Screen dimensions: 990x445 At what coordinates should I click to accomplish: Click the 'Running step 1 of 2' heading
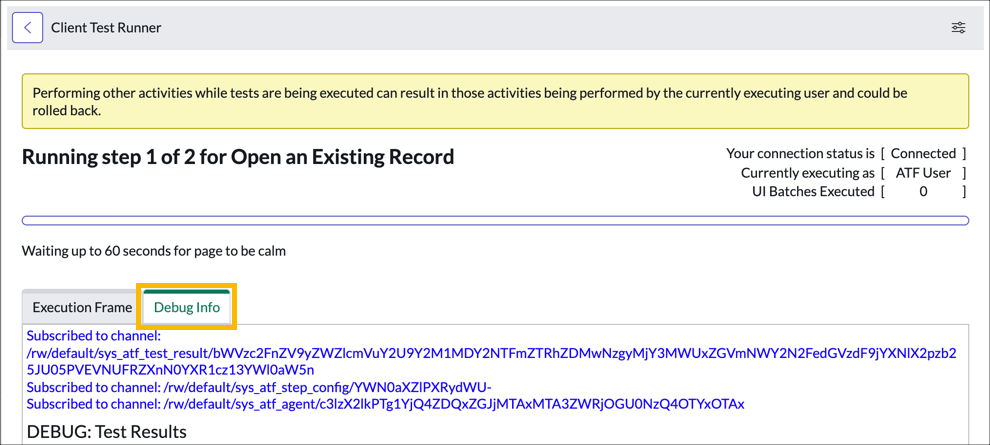coord(238,157)
